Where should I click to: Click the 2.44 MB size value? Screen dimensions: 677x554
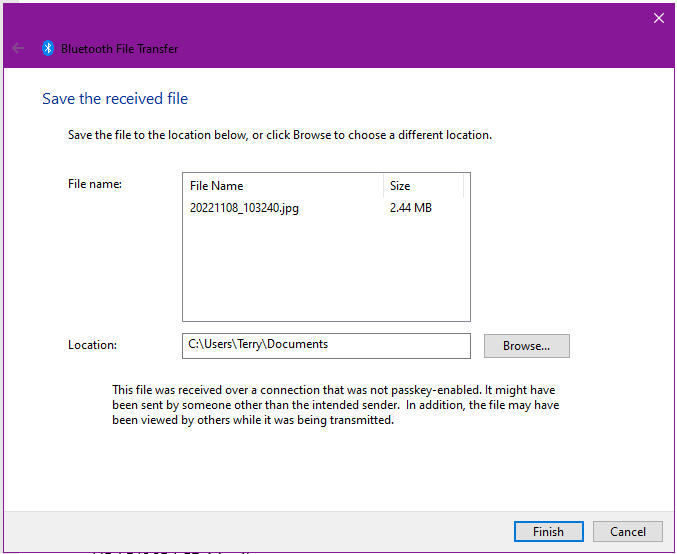tap(411, 208)
